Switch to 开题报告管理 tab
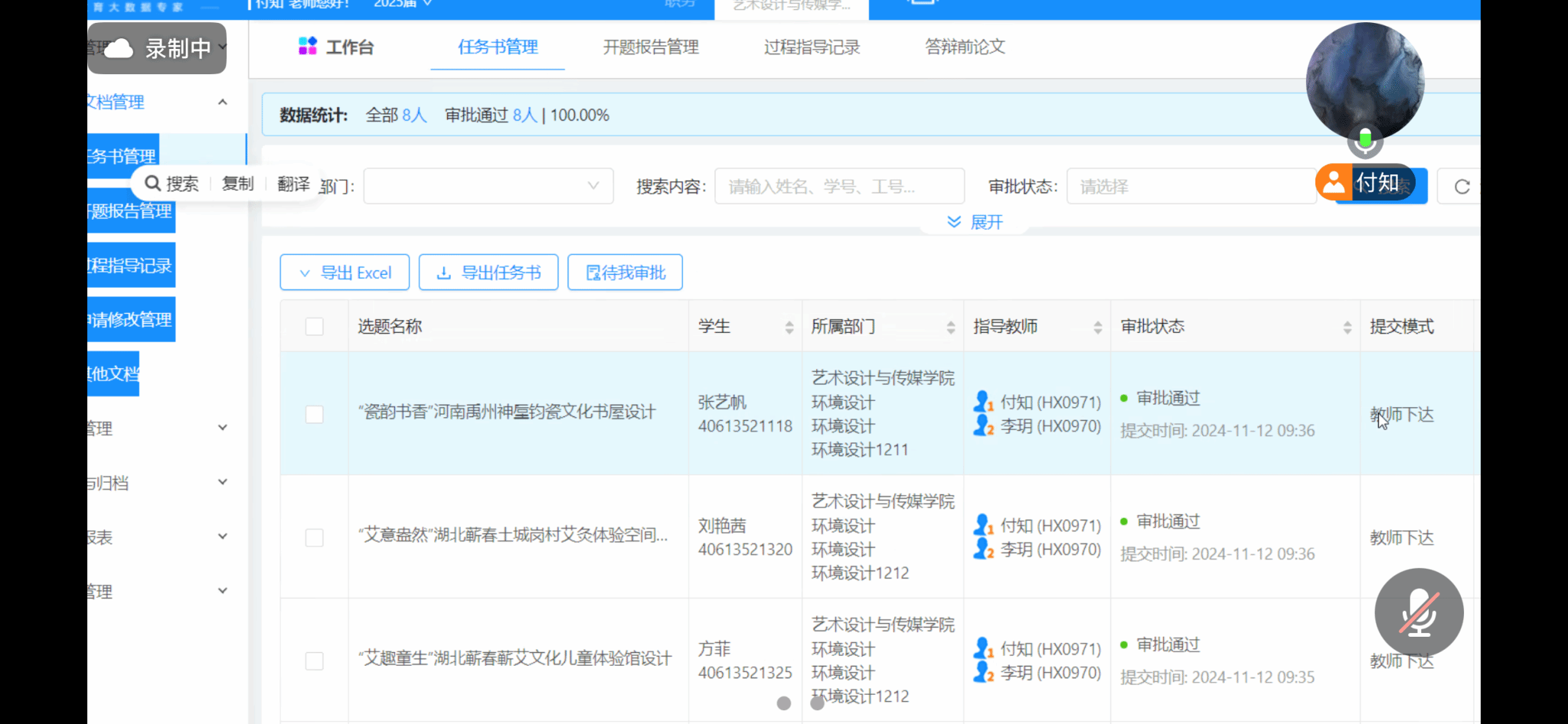 click(x=650, y=47)
